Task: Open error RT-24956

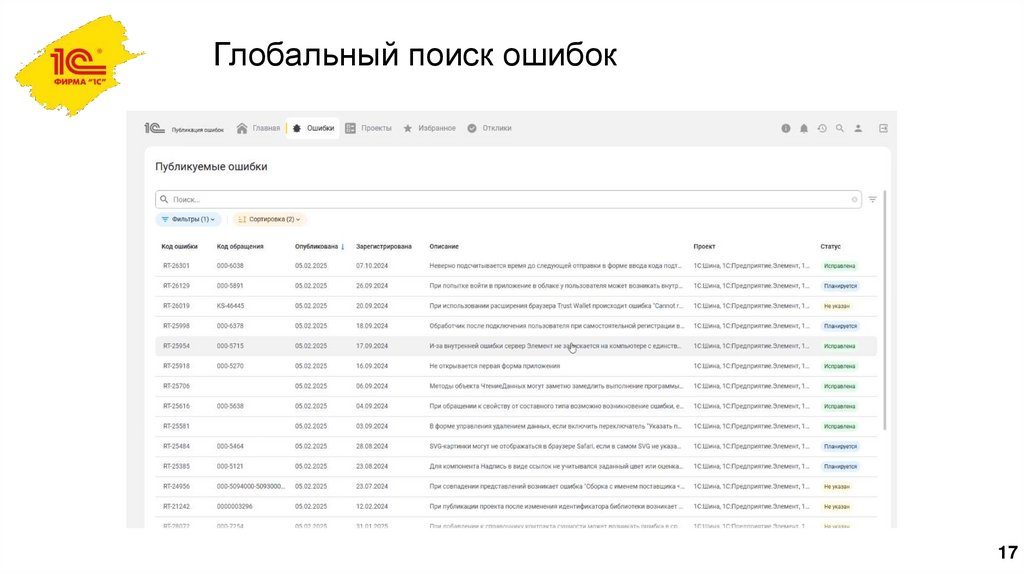Action: tap(176, 486)
